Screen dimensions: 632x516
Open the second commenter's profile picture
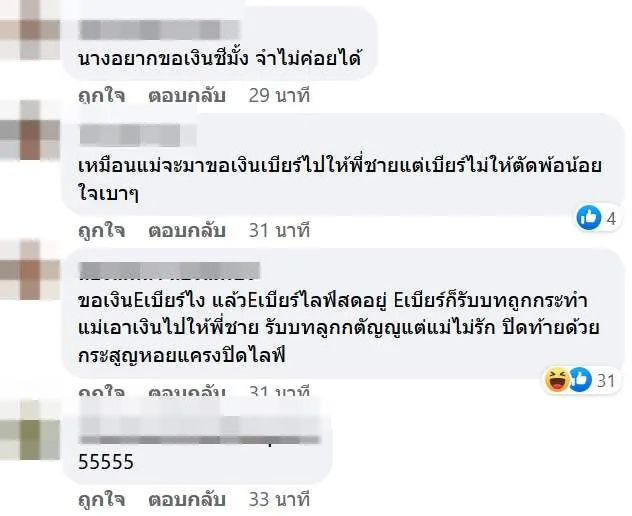tap(29, 130)
